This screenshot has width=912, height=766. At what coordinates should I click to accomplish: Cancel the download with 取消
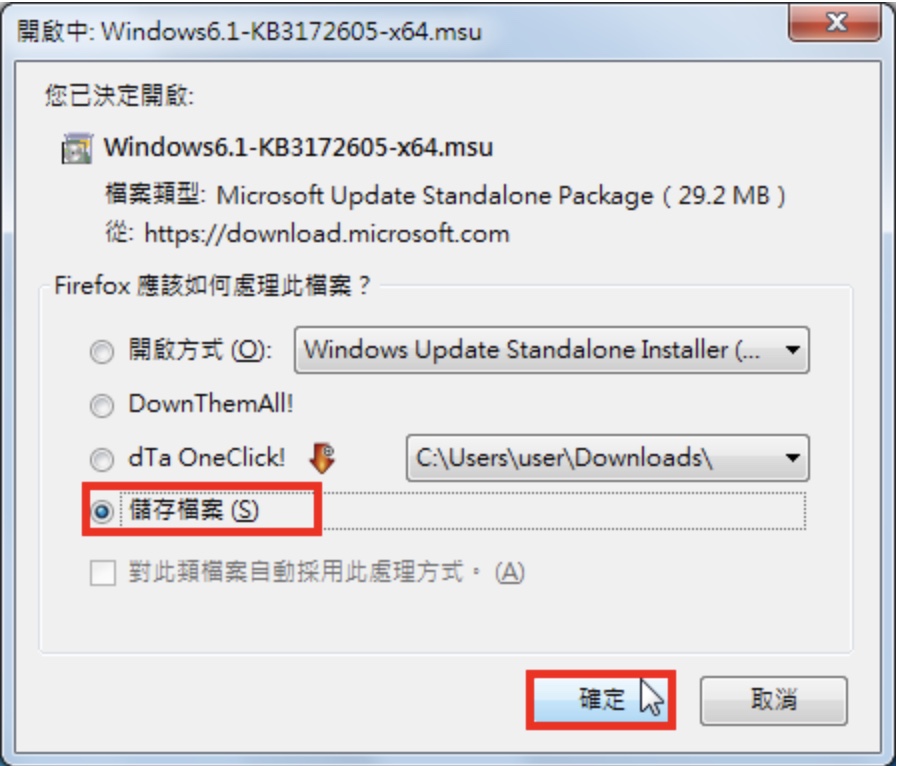(774, 700)
